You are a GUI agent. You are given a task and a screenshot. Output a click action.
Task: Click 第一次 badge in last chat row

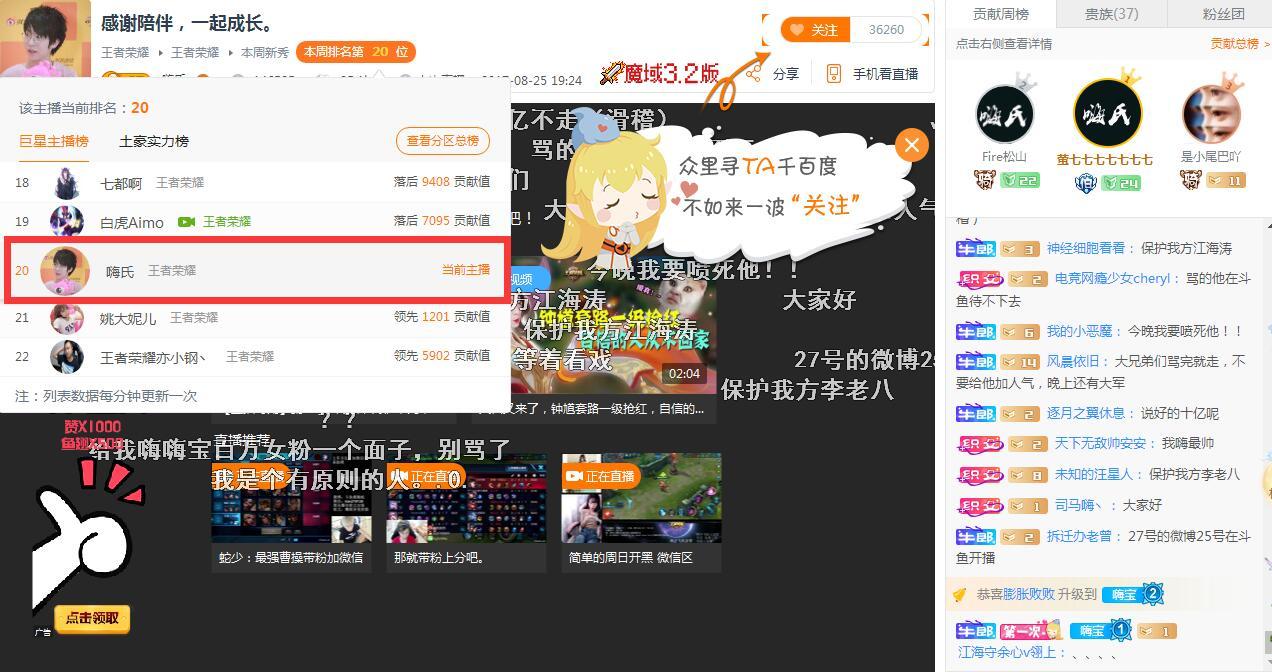click(x=1030, y=631)
